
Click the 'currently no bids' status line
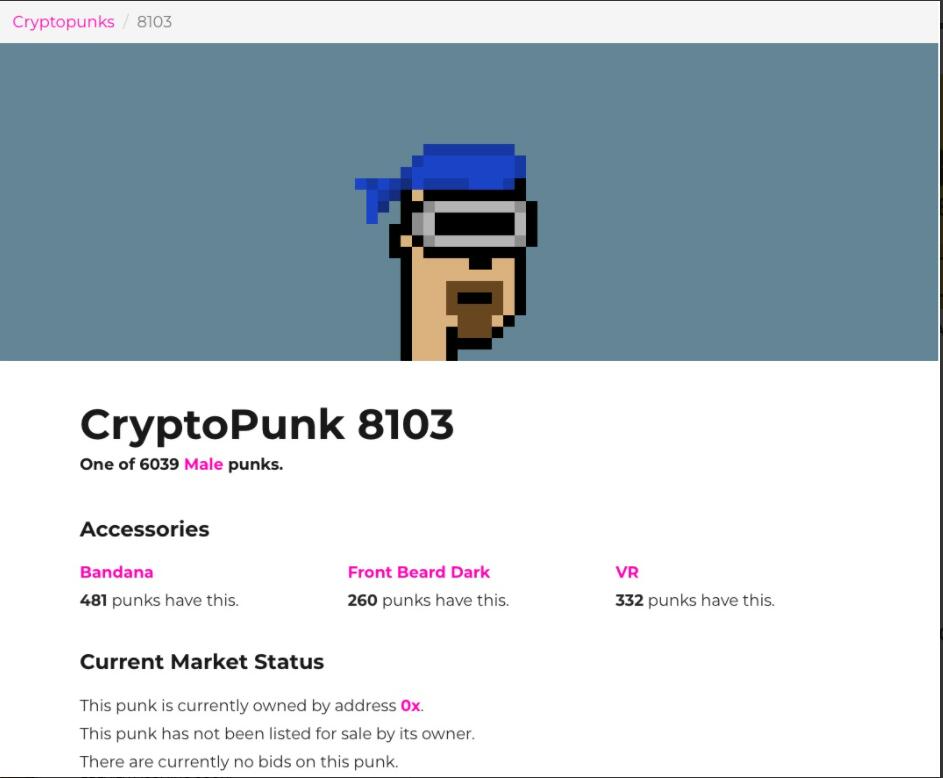click(x=239, y=762)
